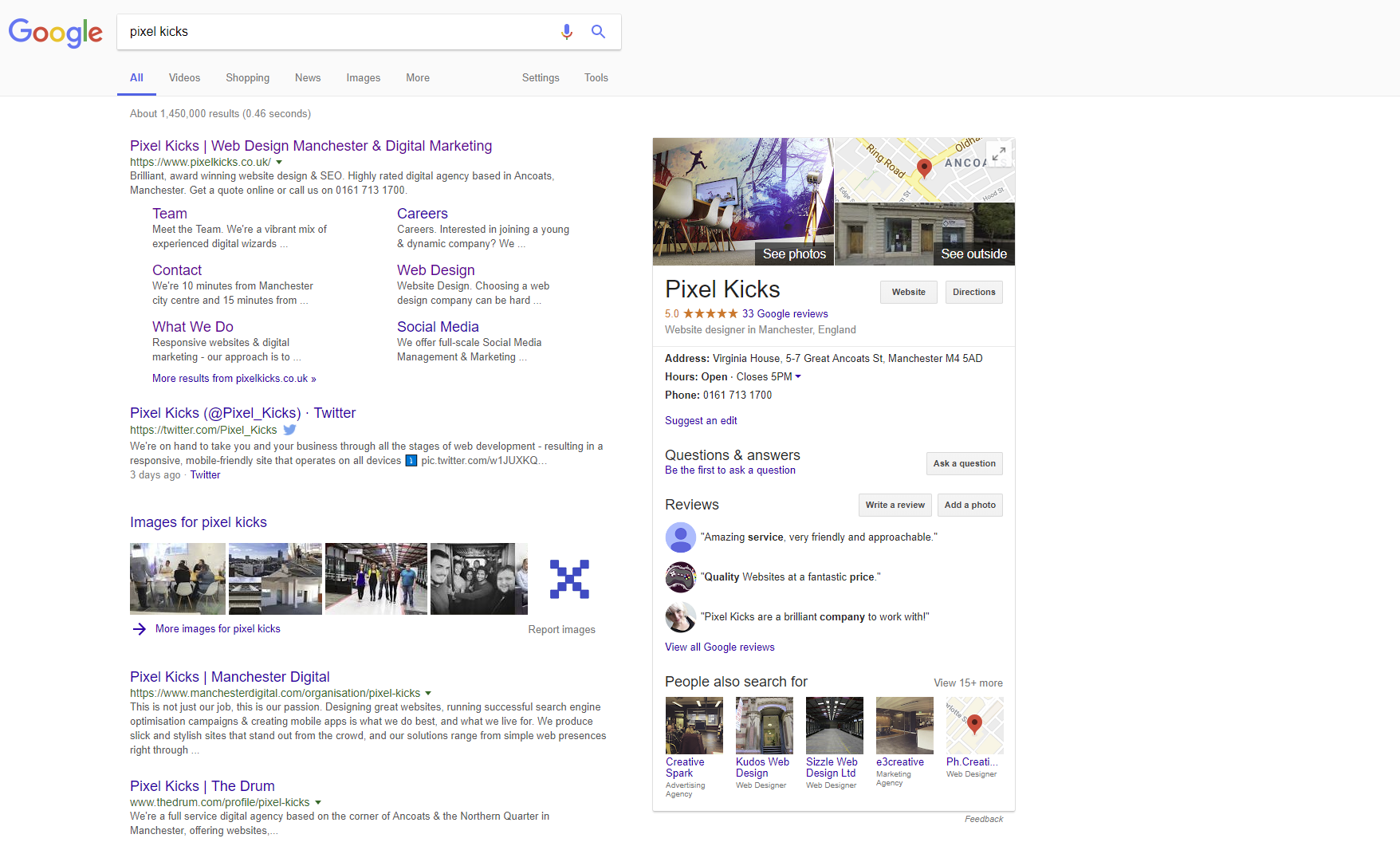Open Creative Spark related search
This screenshot has height=846, width=1400.
click(694, 747)
